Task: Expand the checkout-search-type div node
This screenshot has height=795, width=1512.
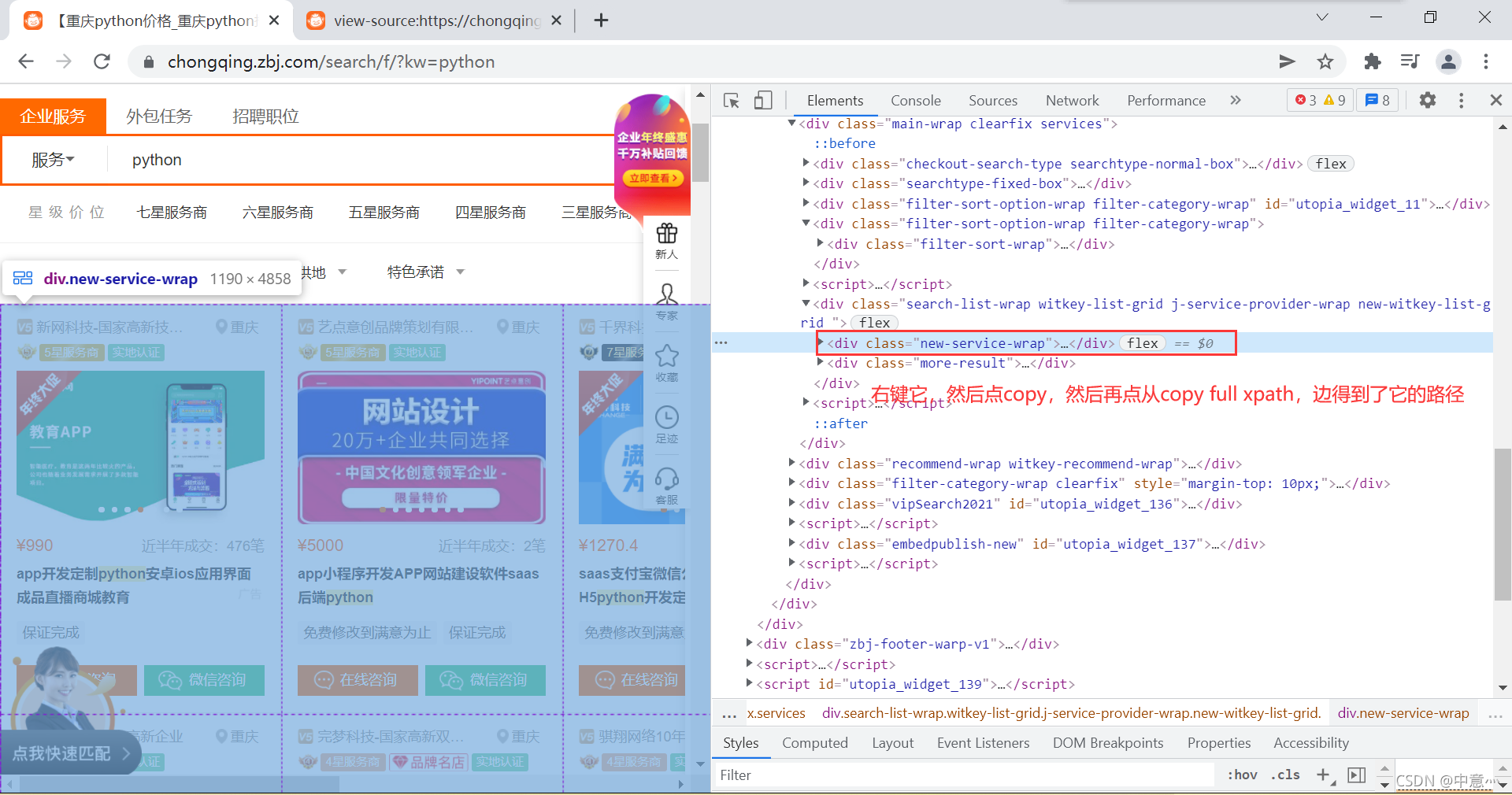Action: [806, 163]
